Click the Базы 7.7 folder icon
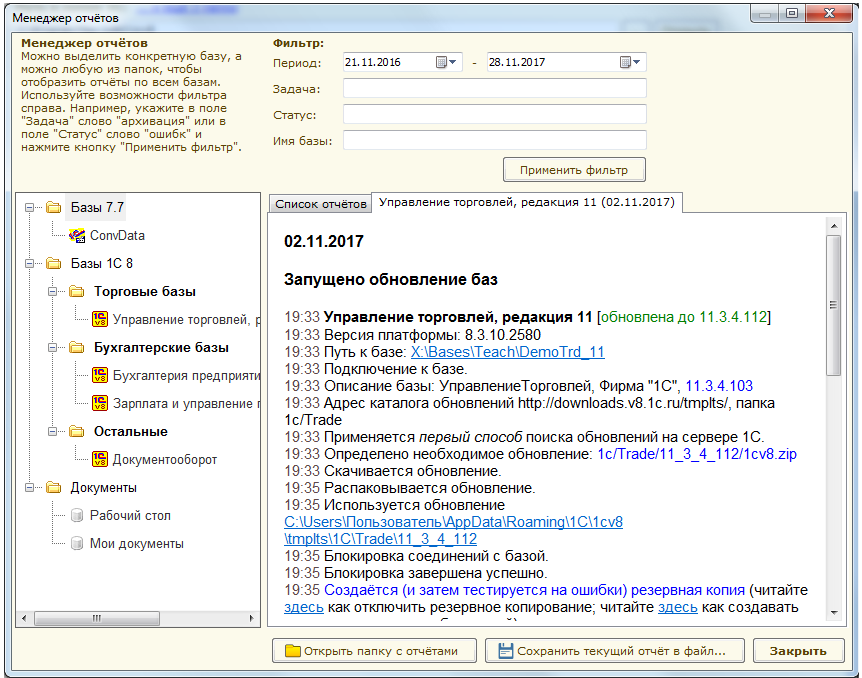 click(x=54, y=207)
